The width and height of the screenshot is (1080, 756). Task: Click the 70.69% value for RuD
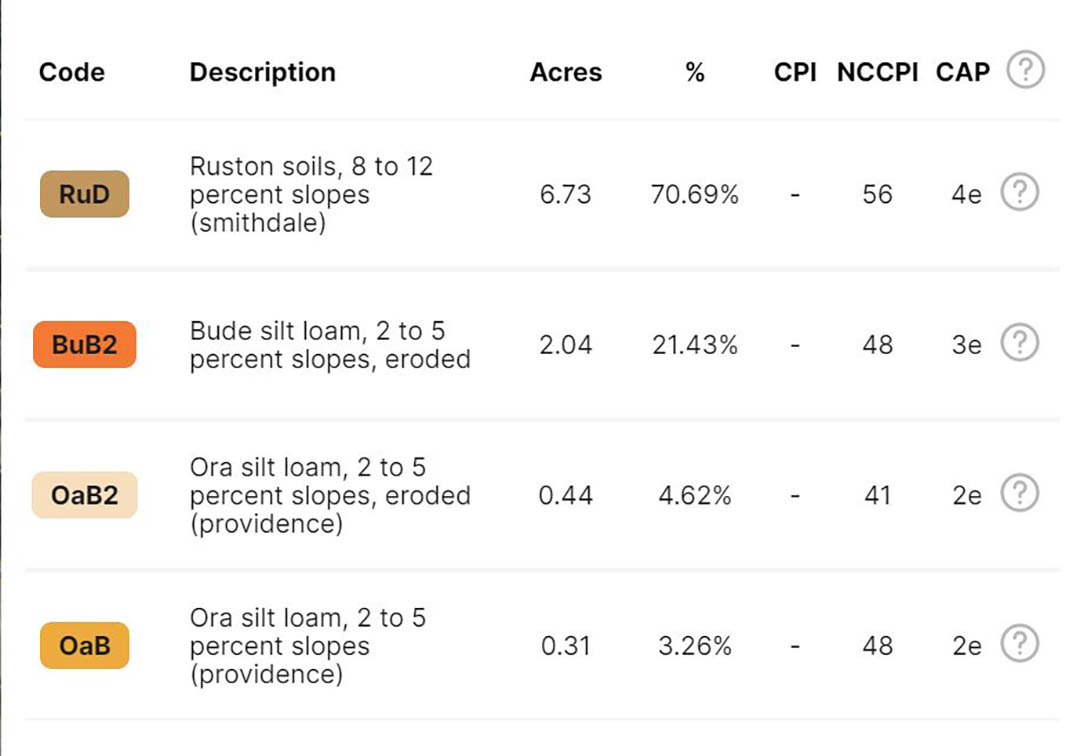pos(695,195)
